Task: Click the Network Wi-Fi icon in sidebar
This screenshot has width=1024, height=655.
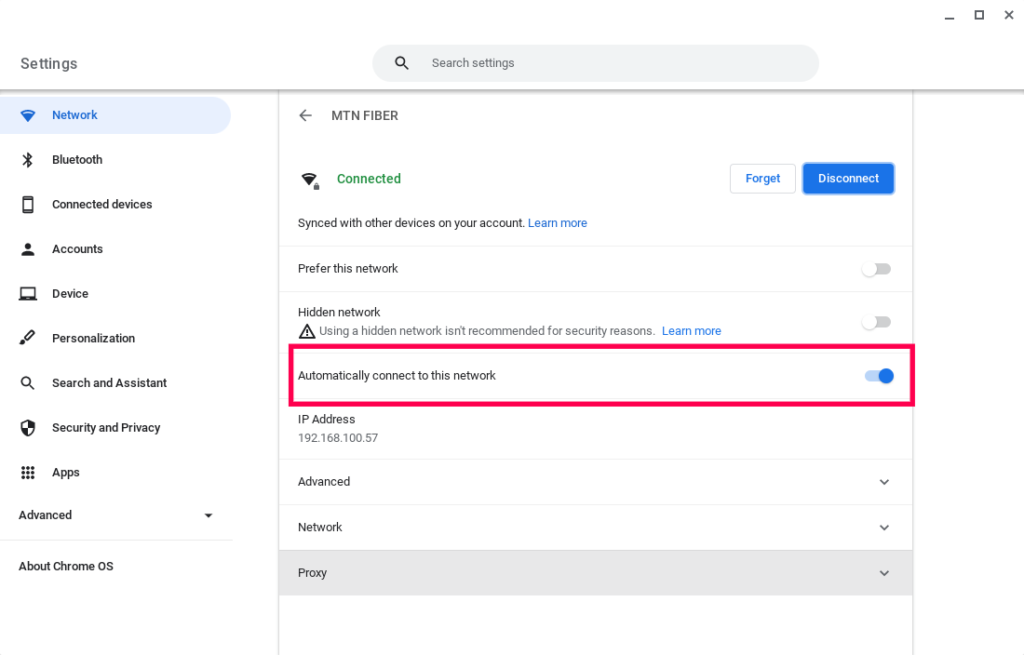Action: (x=27, y=116)
